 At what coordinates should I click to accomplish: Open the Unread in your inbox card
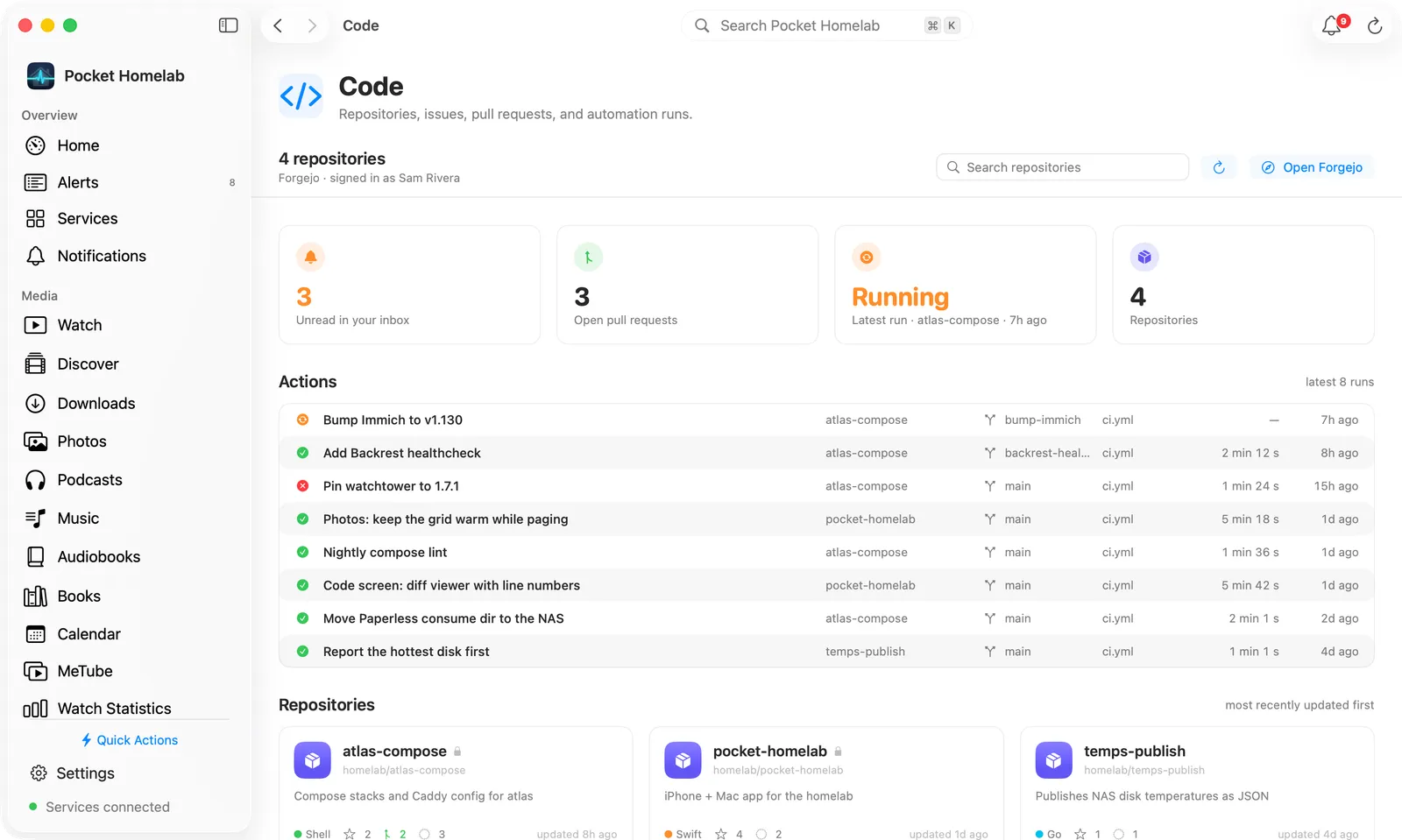point(409,285)
